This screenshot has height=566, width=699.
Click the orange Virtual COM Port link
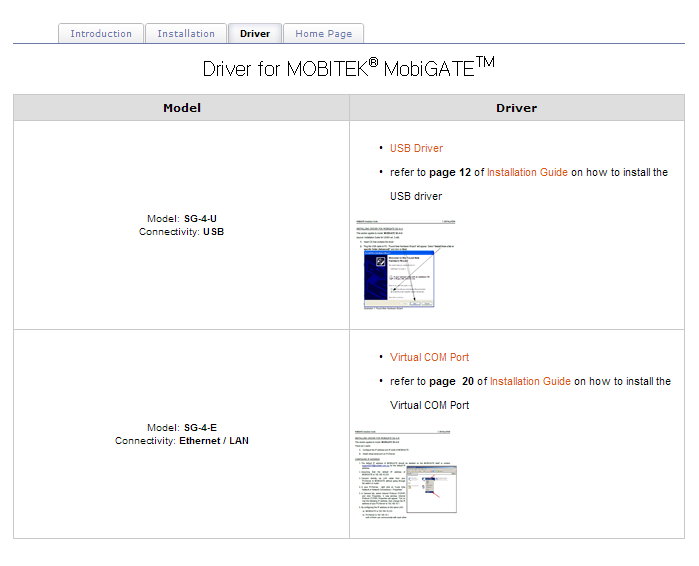(x=429, y=358)
